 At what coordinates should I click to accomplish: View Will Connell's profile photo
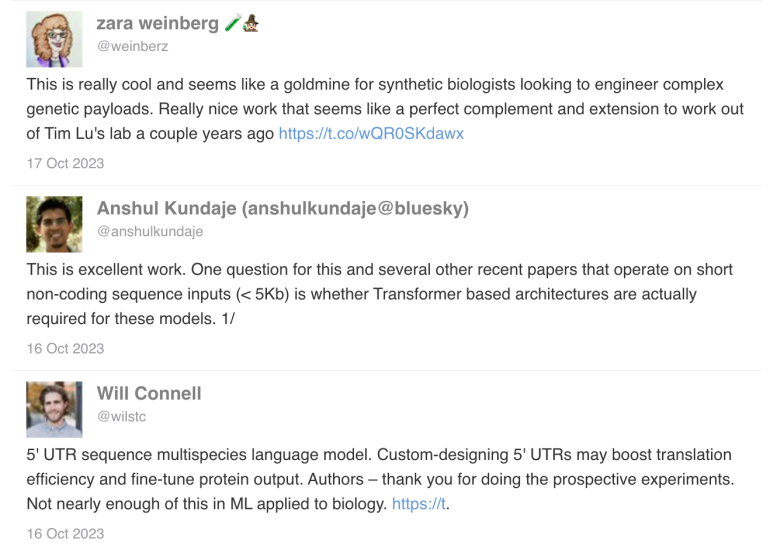54,409
